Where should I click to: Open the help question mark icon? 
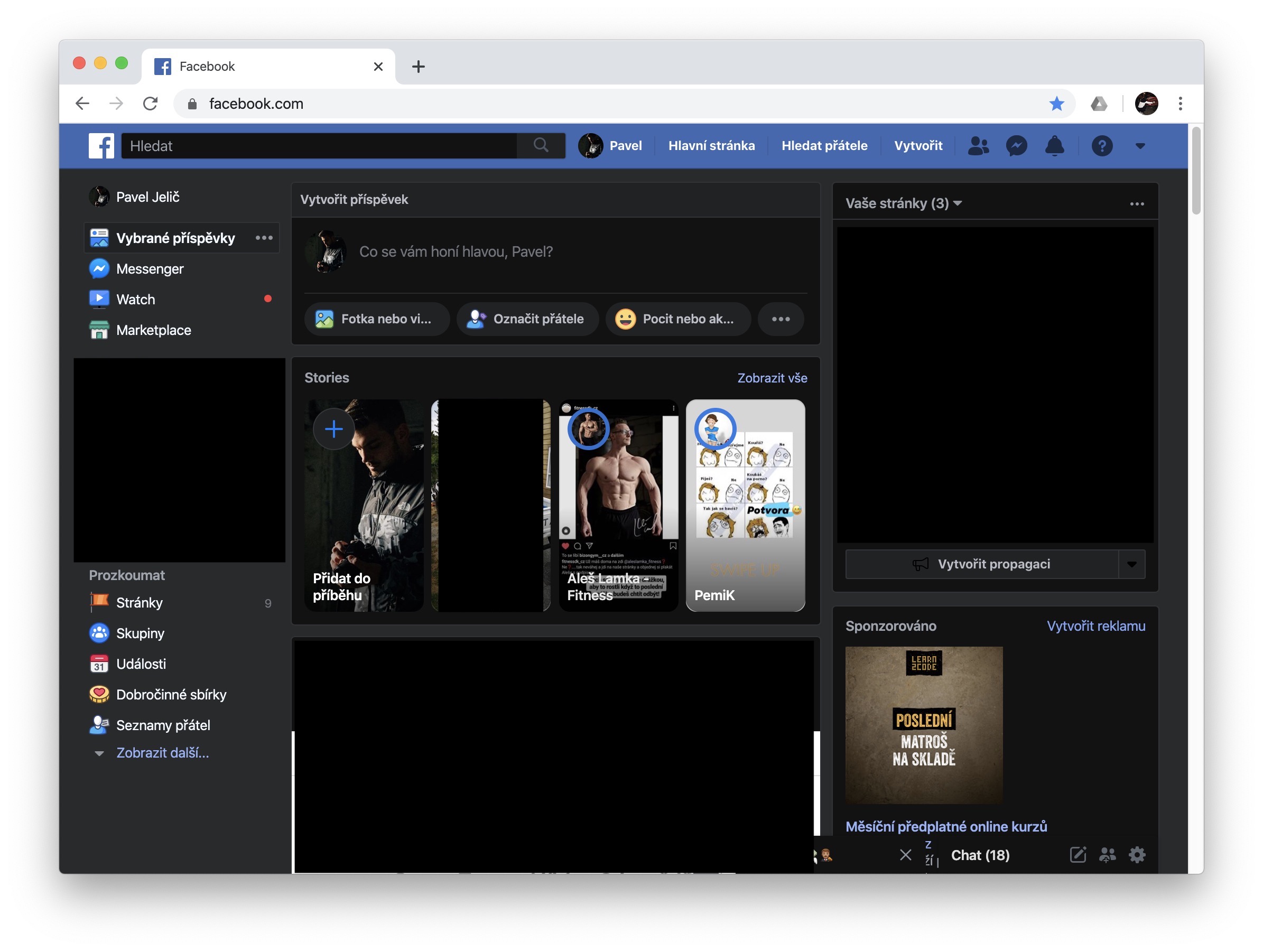click(x=1101, y=146)
